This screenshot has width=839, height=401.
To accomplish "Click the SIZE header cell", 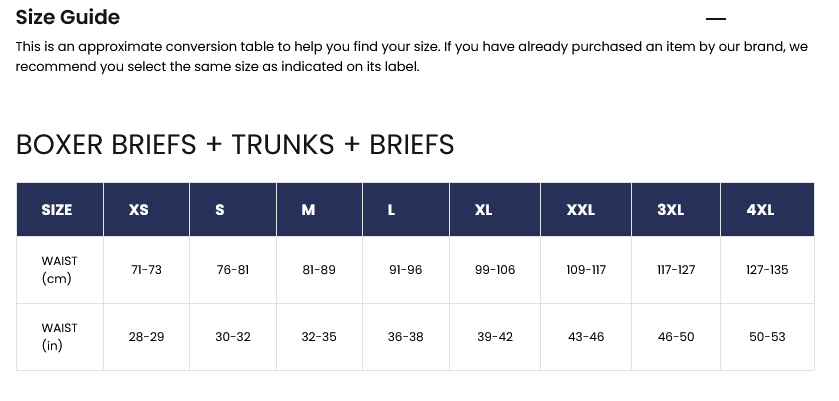I will coord(57,210).
